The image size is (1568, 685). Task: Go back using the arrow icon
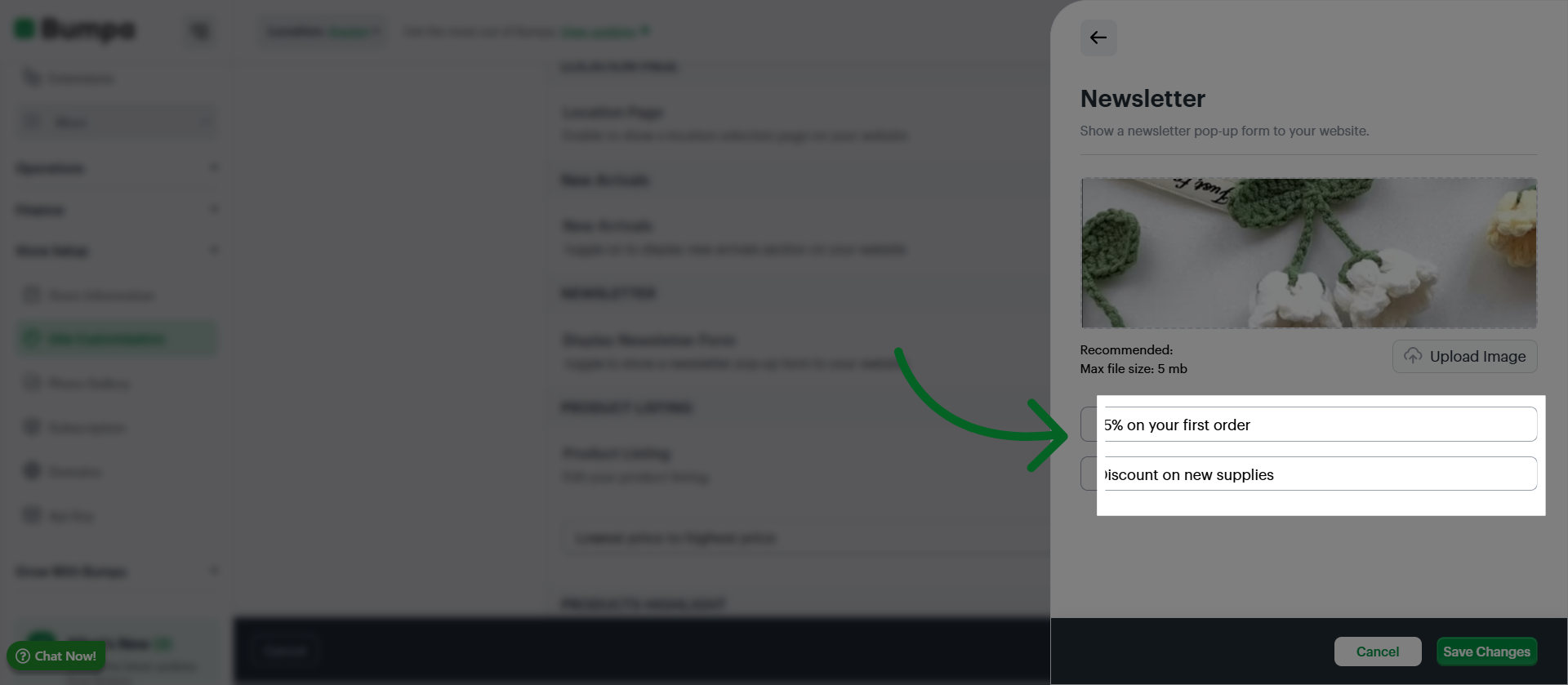(x=1098, y=38)
